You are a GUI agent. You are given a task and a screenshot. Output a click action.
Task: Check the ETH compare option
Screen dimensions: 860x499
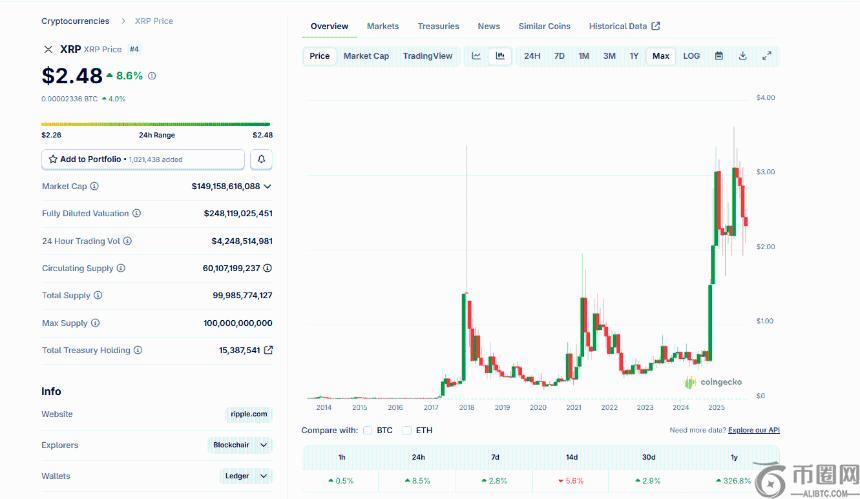407,430
